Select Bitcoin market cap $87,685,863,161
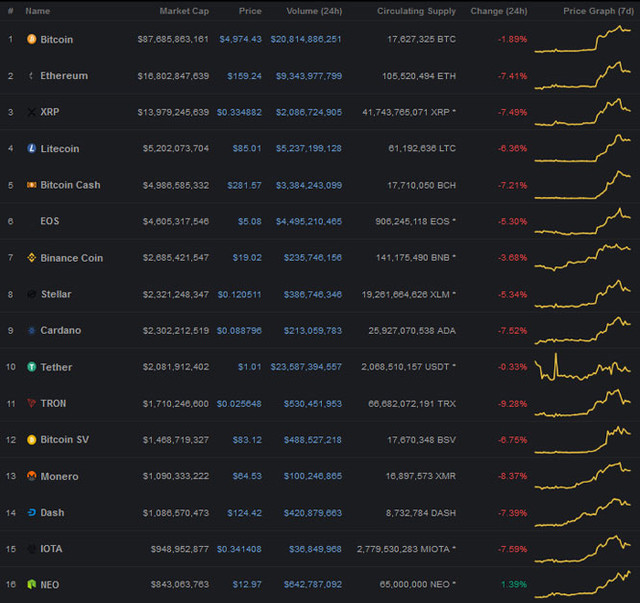640x603 pixels. [173, 39]
